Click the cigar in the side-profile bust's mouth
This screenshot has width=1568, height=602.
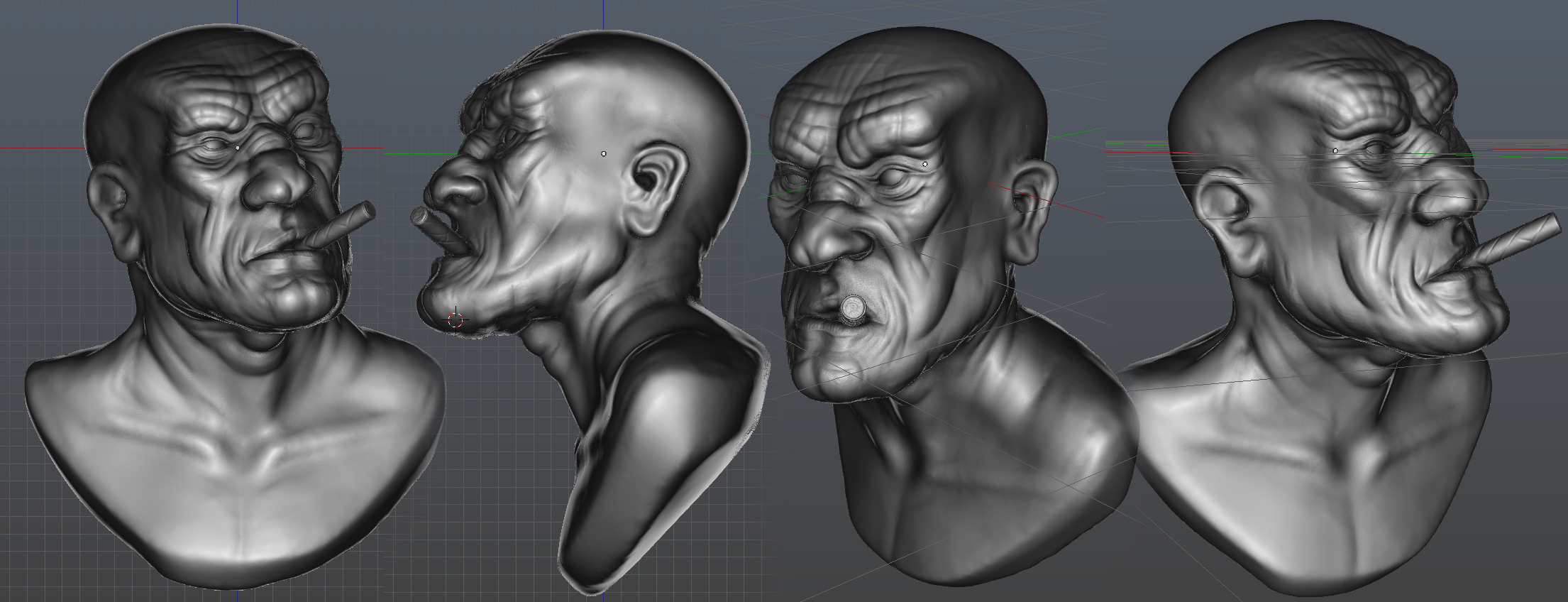click(x=434, y=229)
